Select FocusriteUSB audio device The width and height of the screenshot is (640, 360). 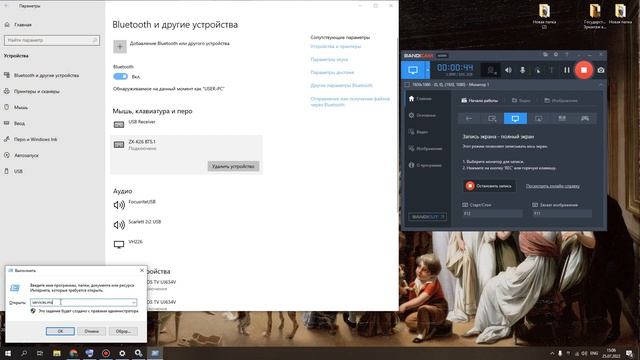[186, 204]
